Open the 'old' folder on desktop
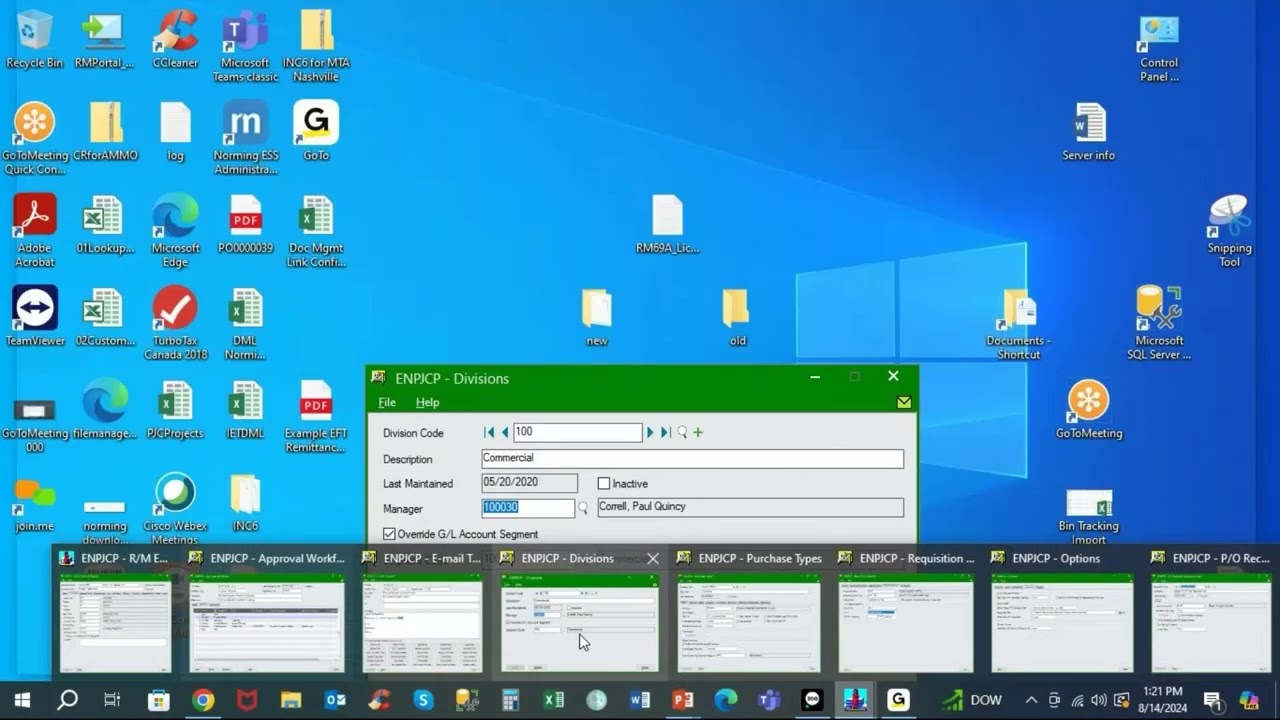The height and width of the screenshot is (720, 1280). [737, 317]
